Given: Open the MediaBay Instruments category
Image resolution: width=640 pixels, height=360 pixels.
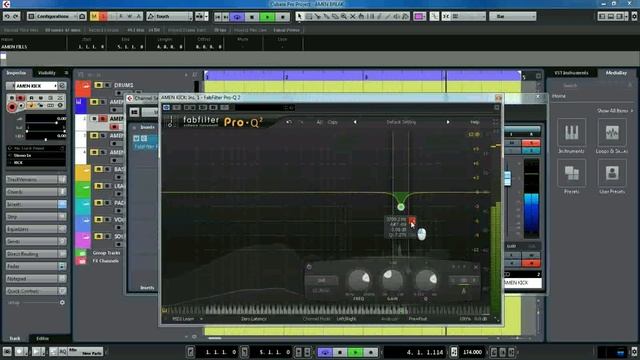Looking at the screenshot, I should coord(571,136).
